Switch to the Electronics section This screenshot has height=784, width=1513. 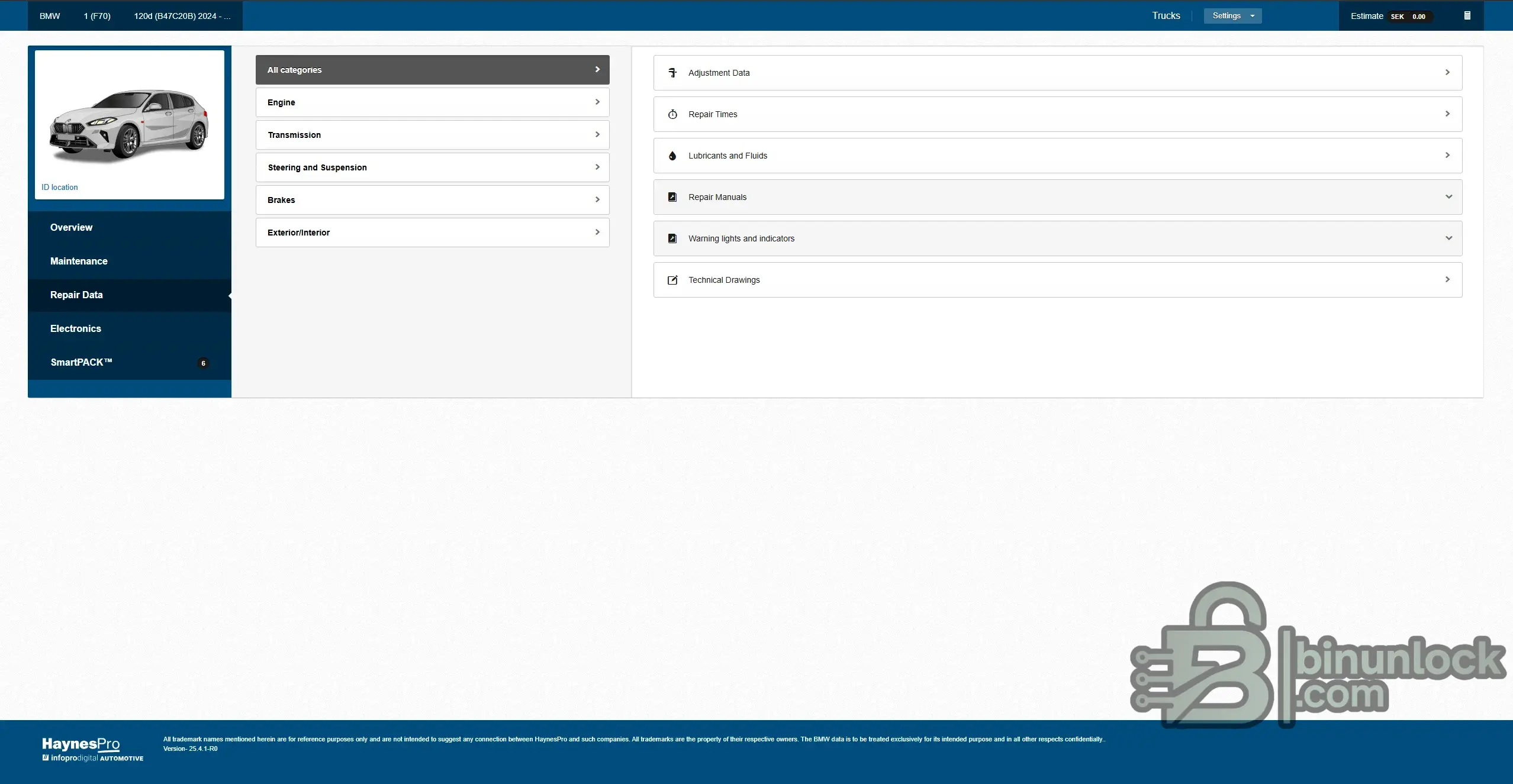pos(76,328)
